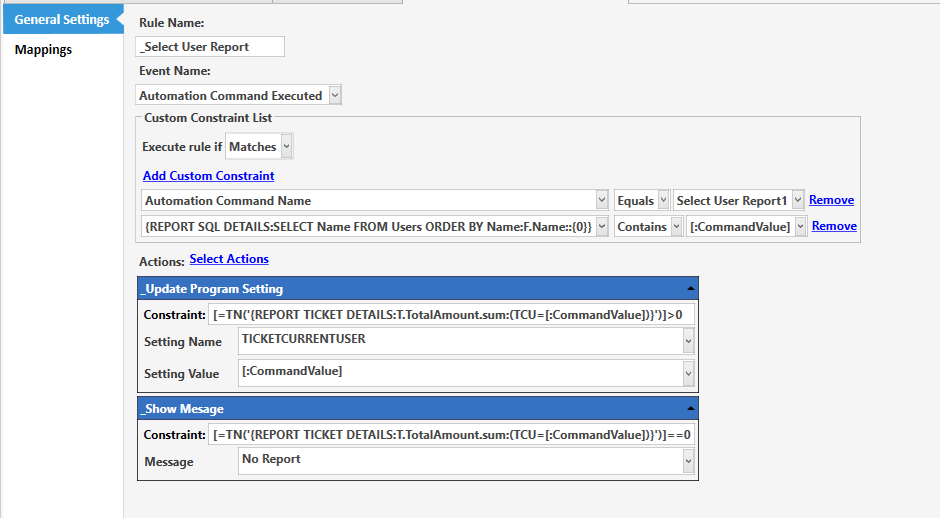Select the General Settings tab
Viewport: 940px width, 518px height.
coord(61,20)
